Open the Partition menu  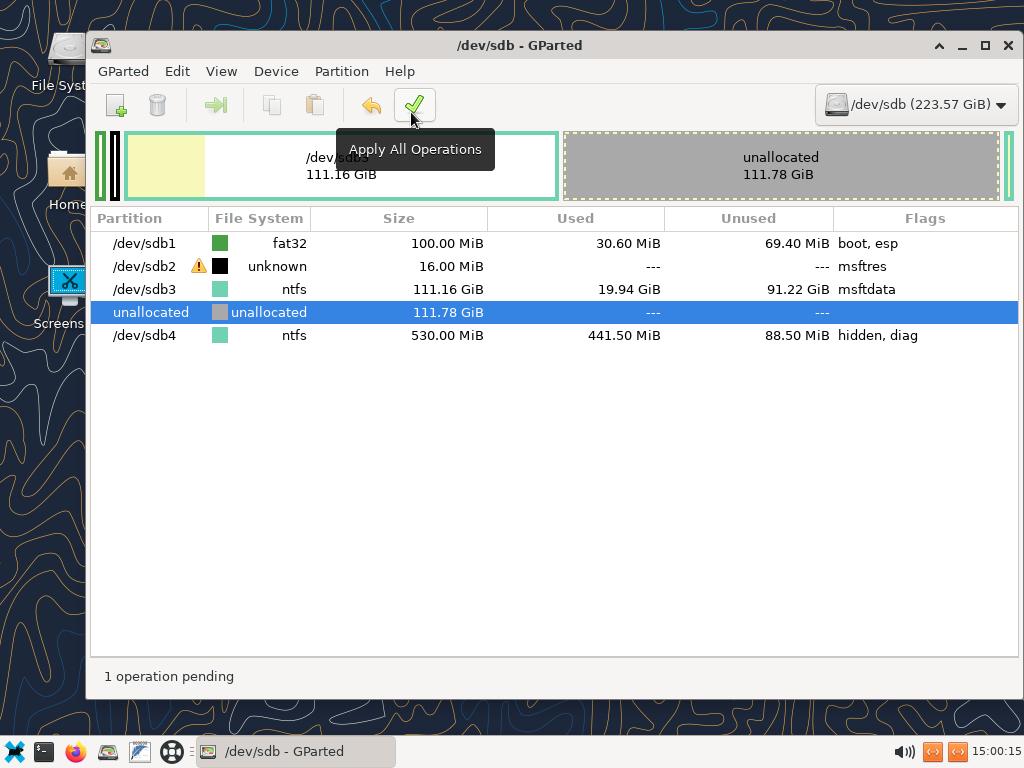341,71
